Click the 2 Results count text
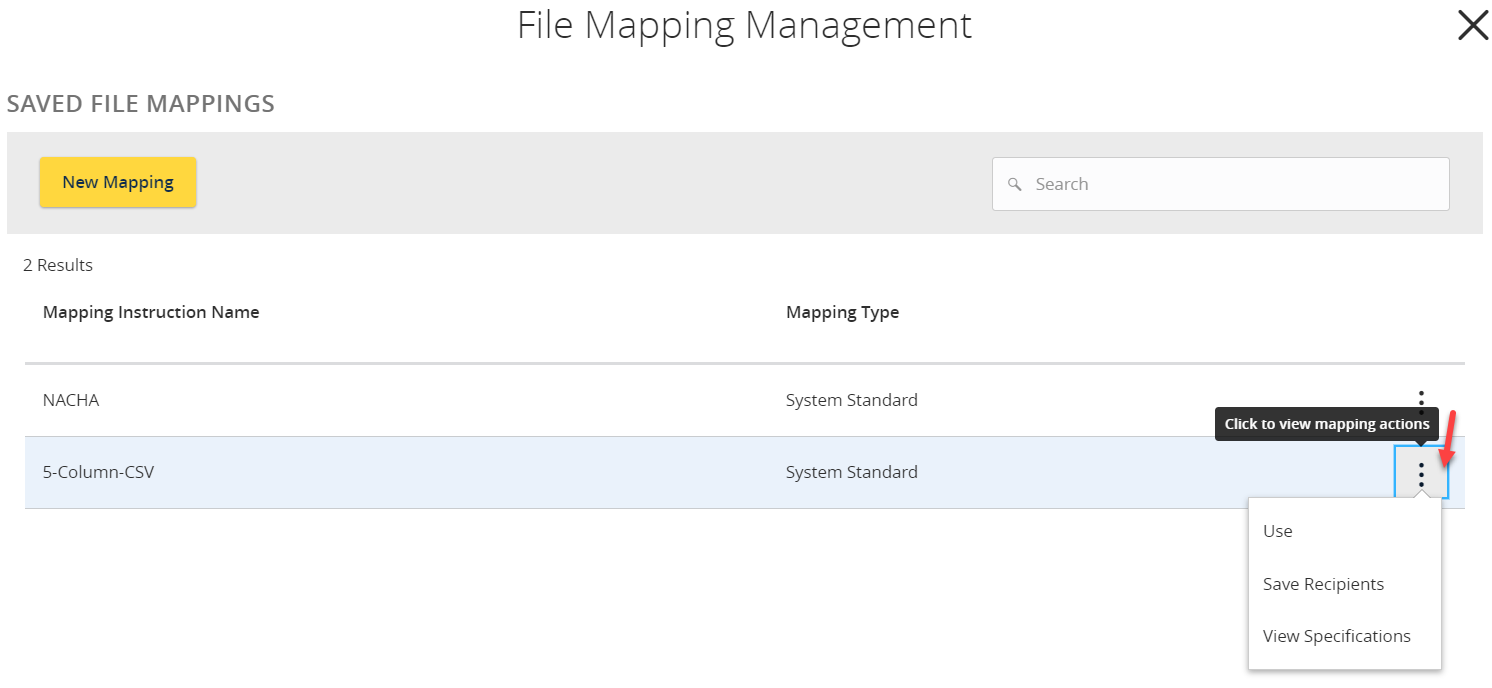Viewport: 1492px width, 688px height. tap(58, 265)
